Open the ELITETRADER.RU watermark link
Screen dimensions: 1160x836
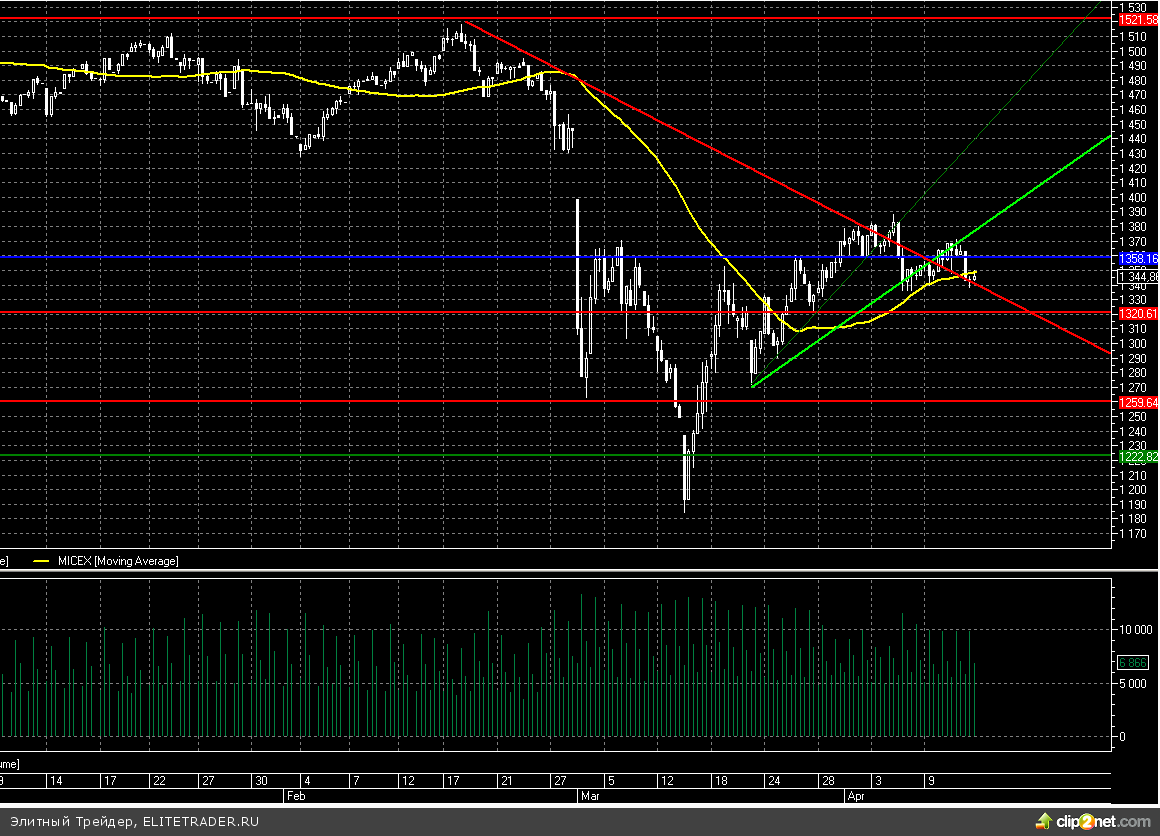tap(202, 821)
